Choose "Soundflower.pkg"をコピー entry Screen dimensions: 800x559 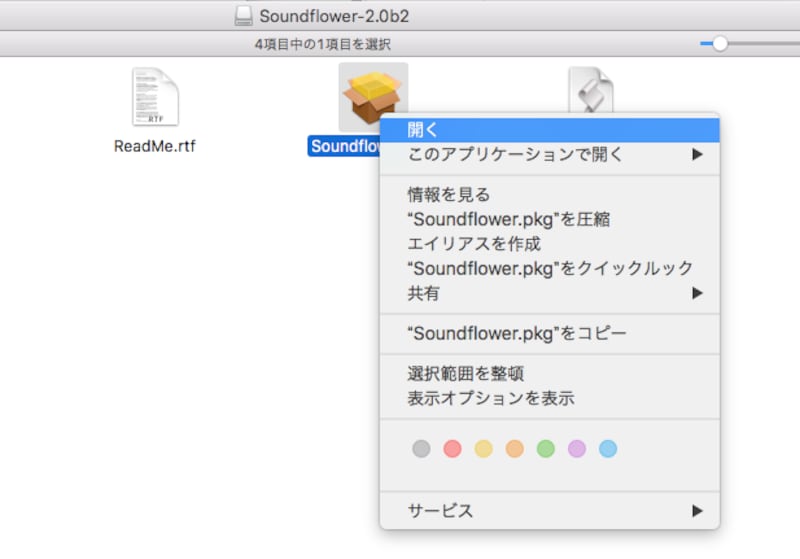(549, 334)
